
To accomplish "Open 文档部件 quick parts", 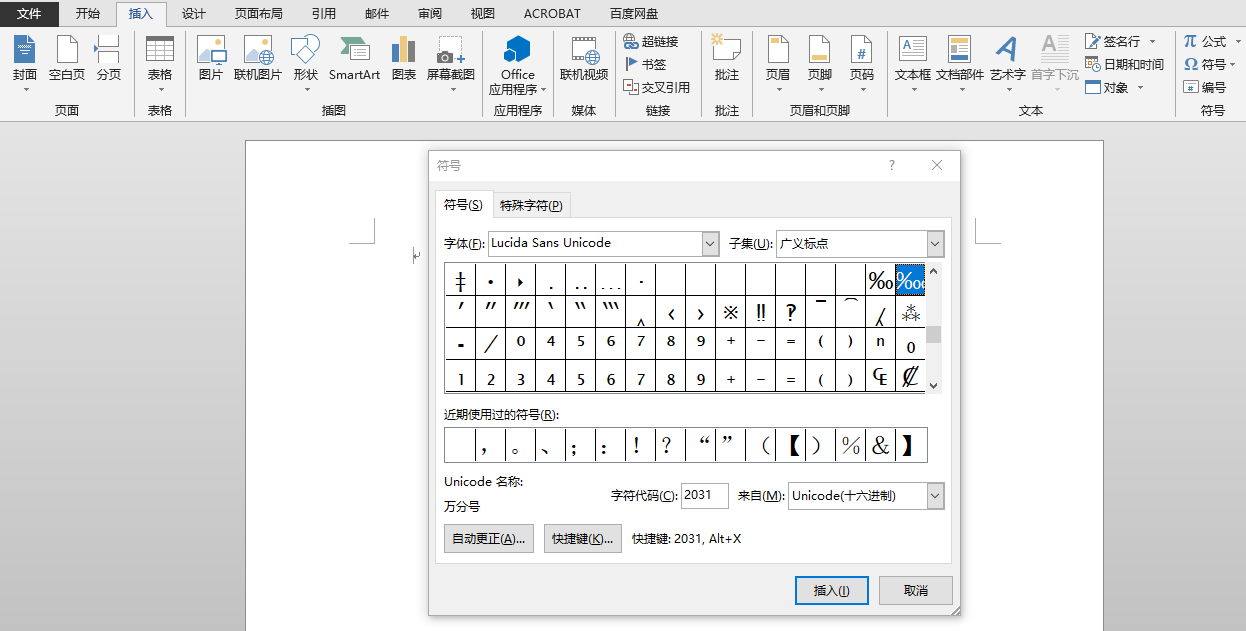I will [x=960, y=65].
